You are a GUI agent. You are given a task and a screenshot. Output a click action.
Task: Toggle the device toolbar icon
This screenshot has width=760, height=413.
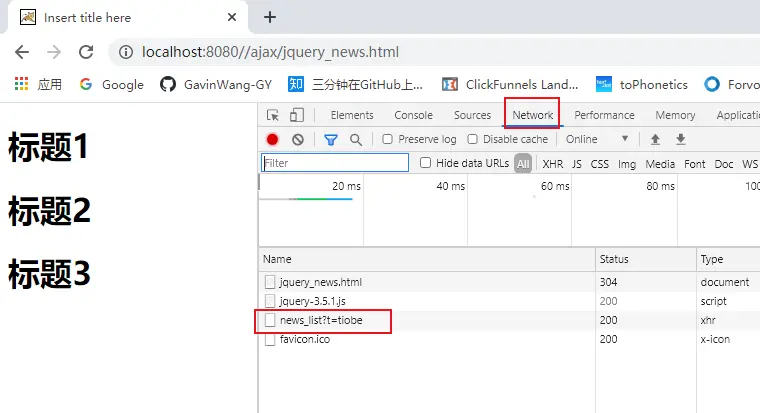[x=297, y=115]
